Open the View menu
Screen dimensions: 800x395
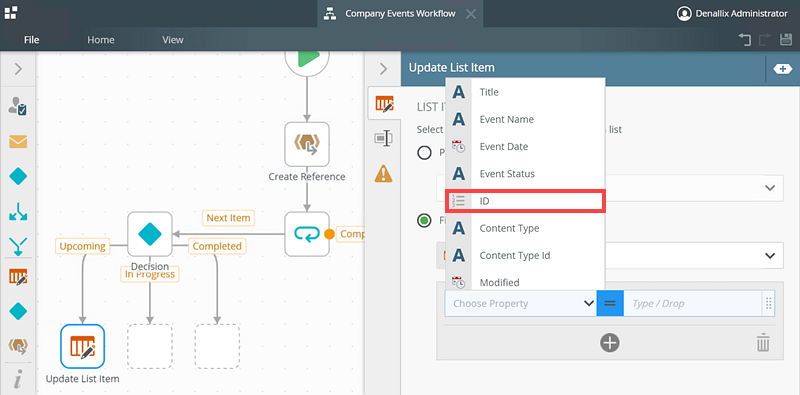pyautogui.click(x=173, y=40)
